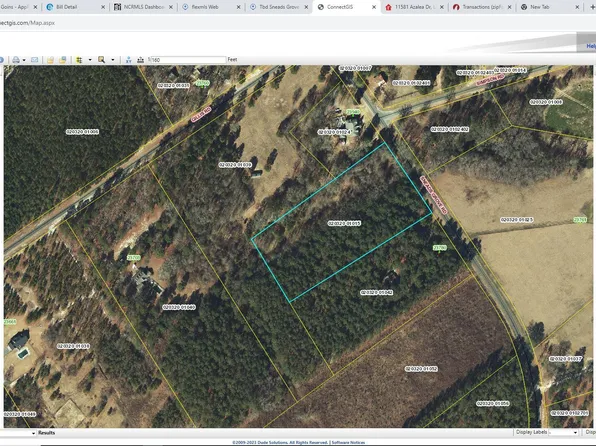Image resolution: width=596 pixels, height=446 pixels.
Task: Click parcel label 020320 01042
Action: point(376,292)
